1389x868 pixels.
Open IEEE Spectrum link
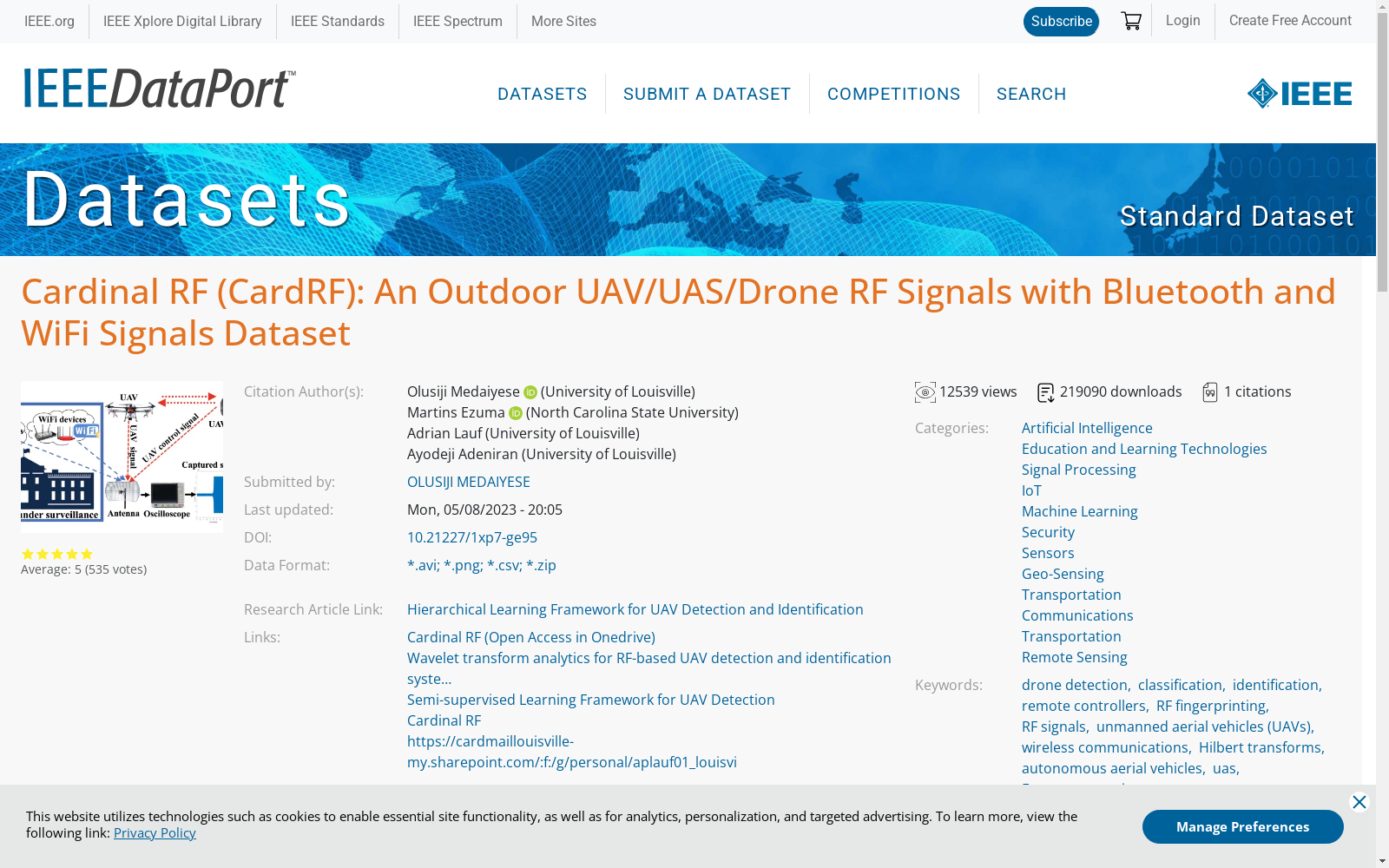coord(458,21)
